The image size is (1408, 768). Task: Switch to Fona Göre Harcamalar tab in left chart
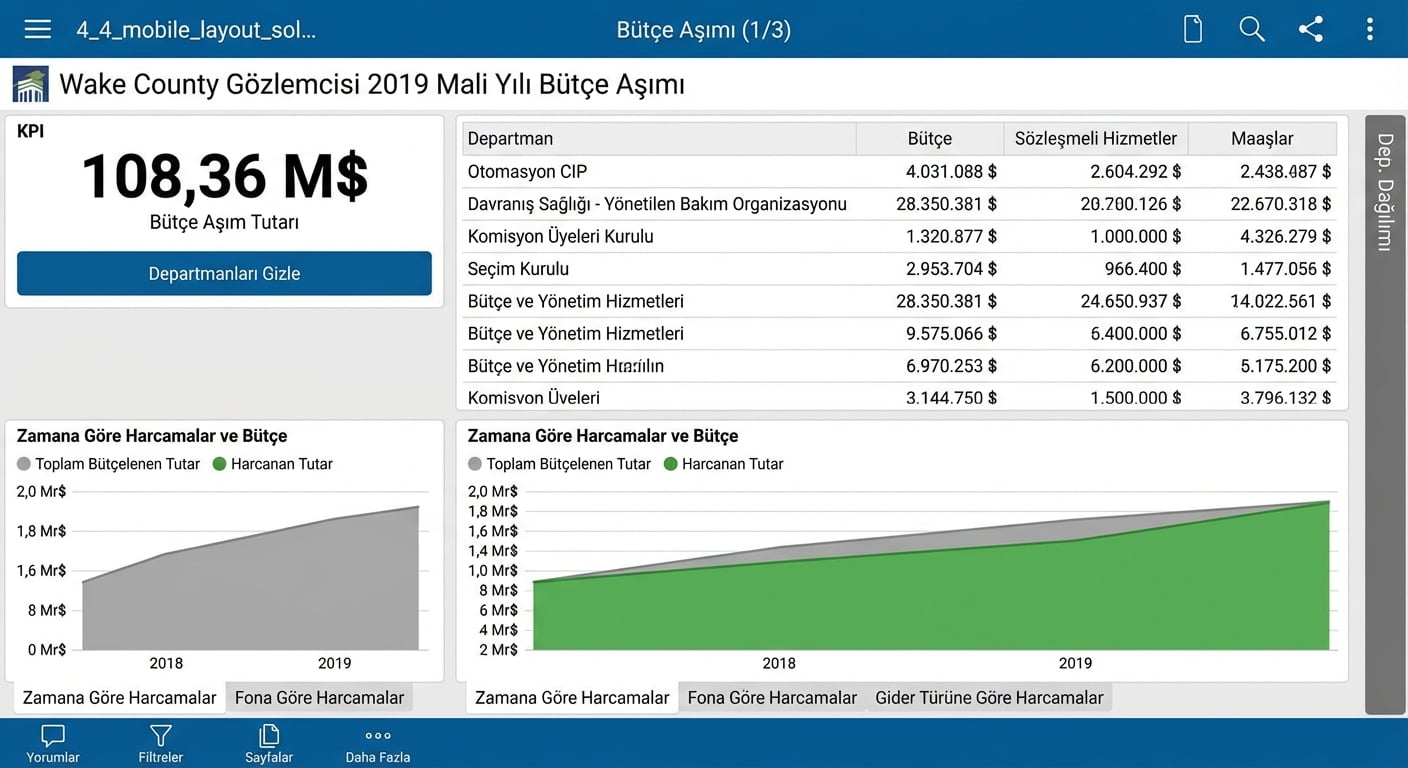[x=319, y=698]
